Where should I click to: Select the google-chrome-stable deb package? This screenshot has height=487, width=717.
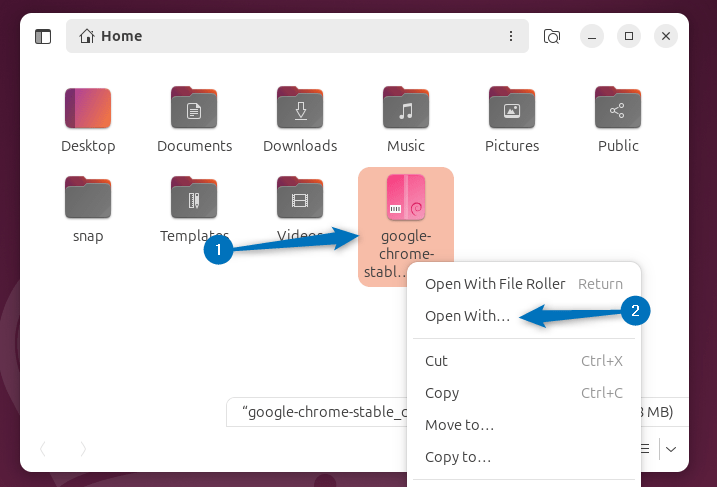tap(406, 198)
